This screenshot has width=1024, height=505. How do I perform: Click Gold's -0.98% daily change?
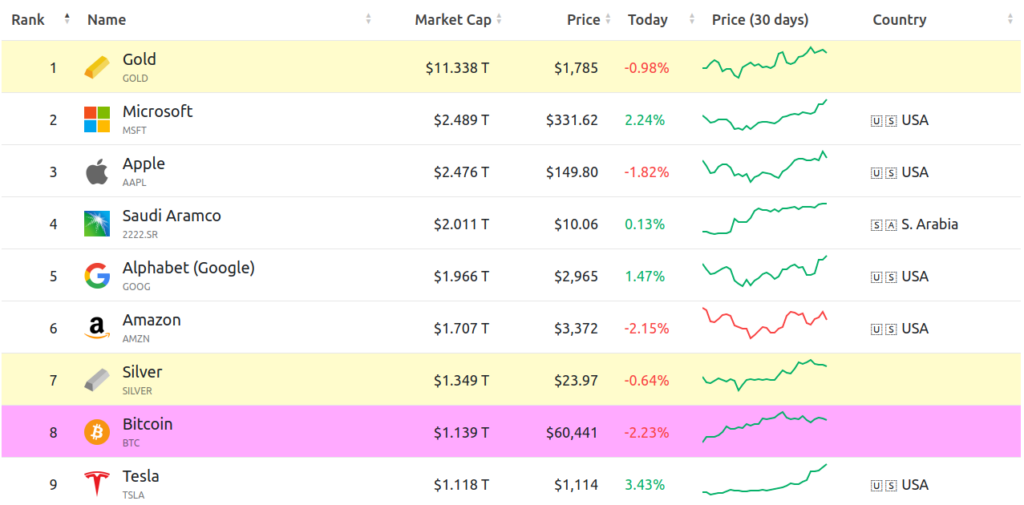click(647, 68)
